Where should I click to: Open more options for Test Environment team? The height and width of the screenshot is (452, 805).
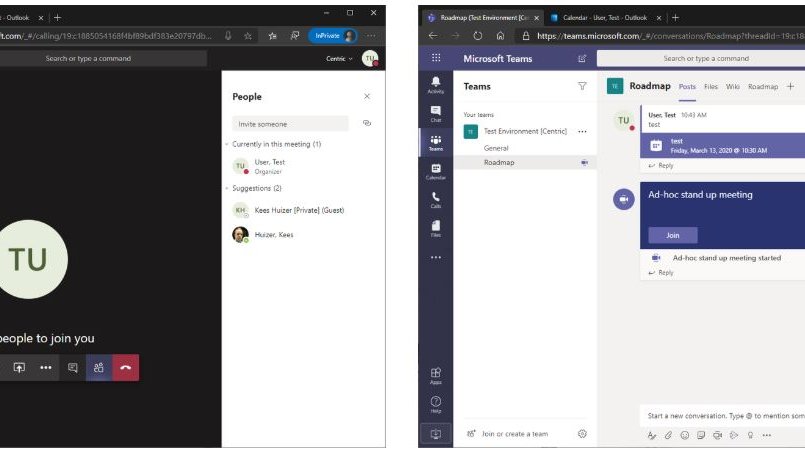click(582, 131)
